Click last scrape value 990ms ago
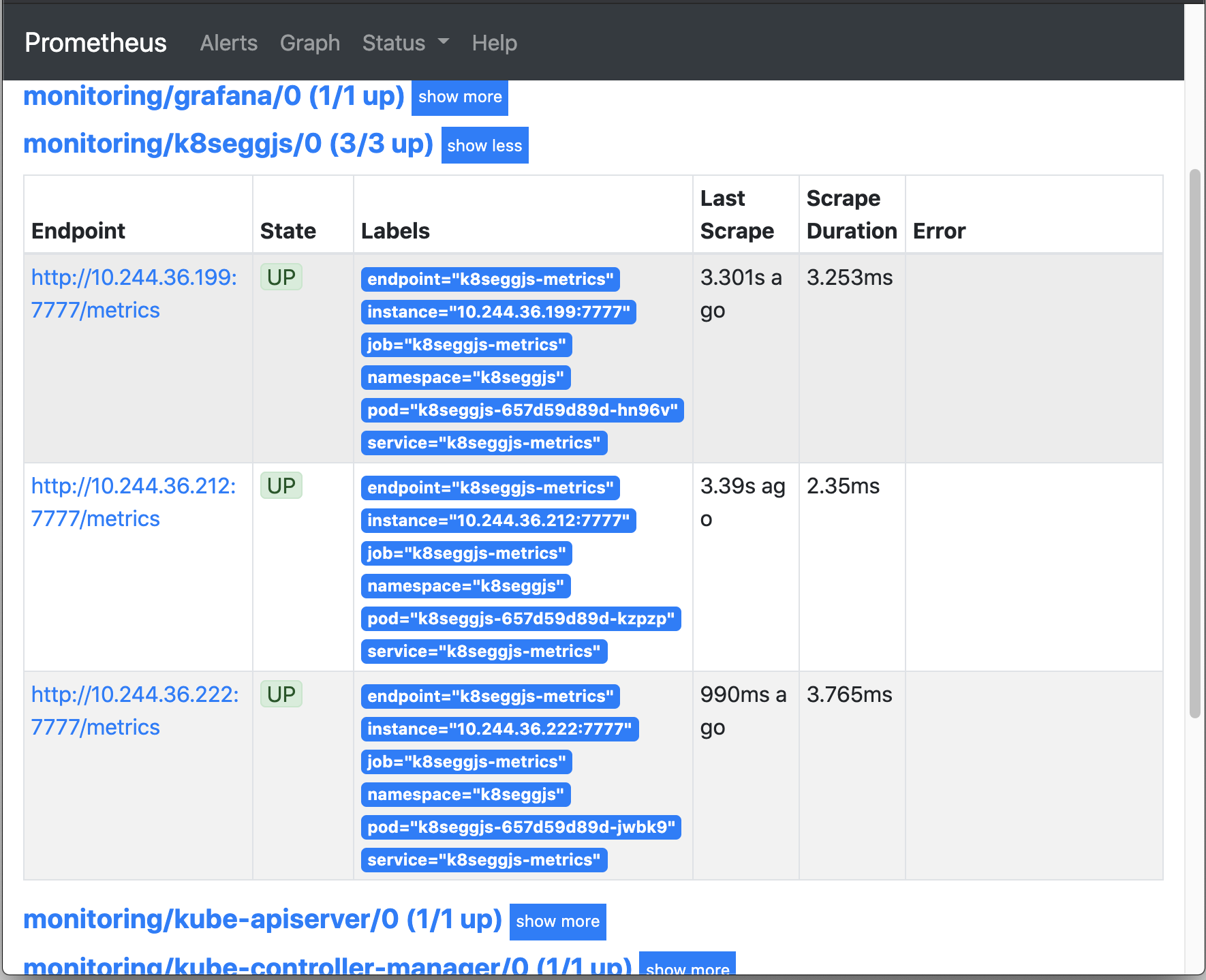Screen dimensions: 1206x980 pyautogui.click(x=743, y=711)
